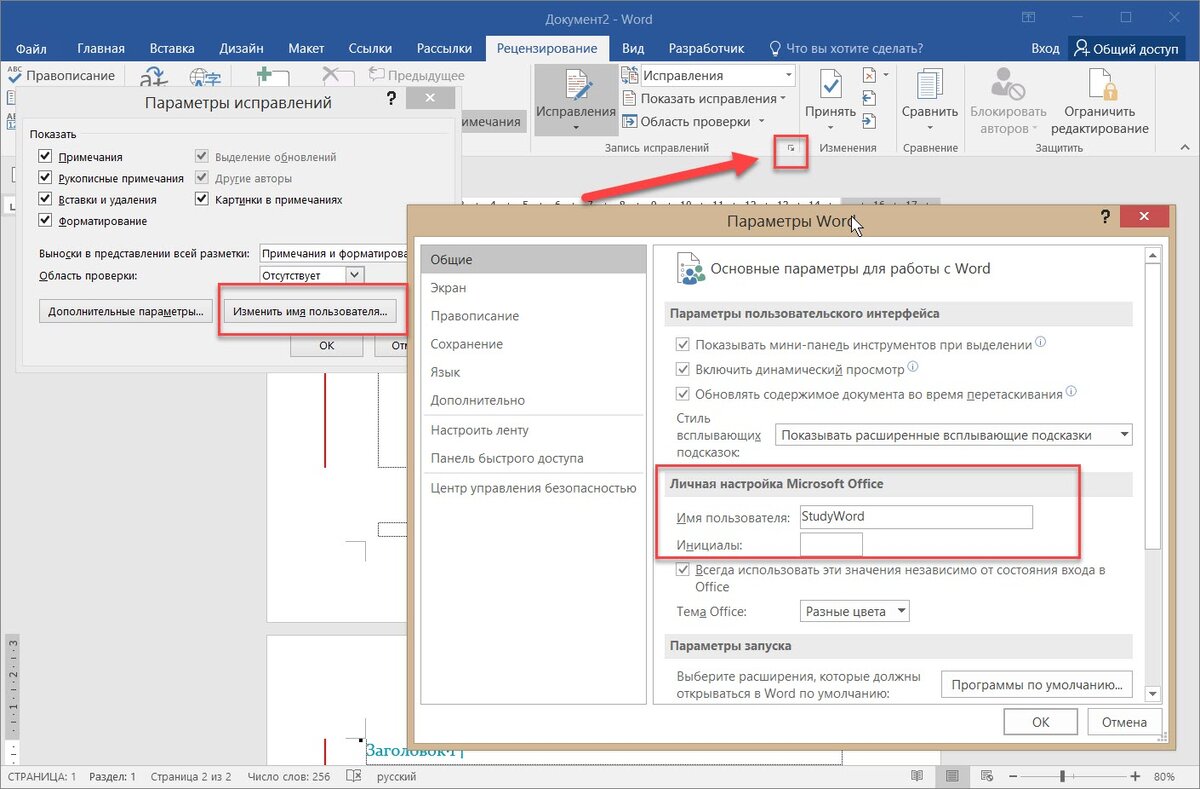Toggle Всегда использовать эти значения checkbox
The height and width of the screenshot is (789, 1200).
[x=683, y=570]
